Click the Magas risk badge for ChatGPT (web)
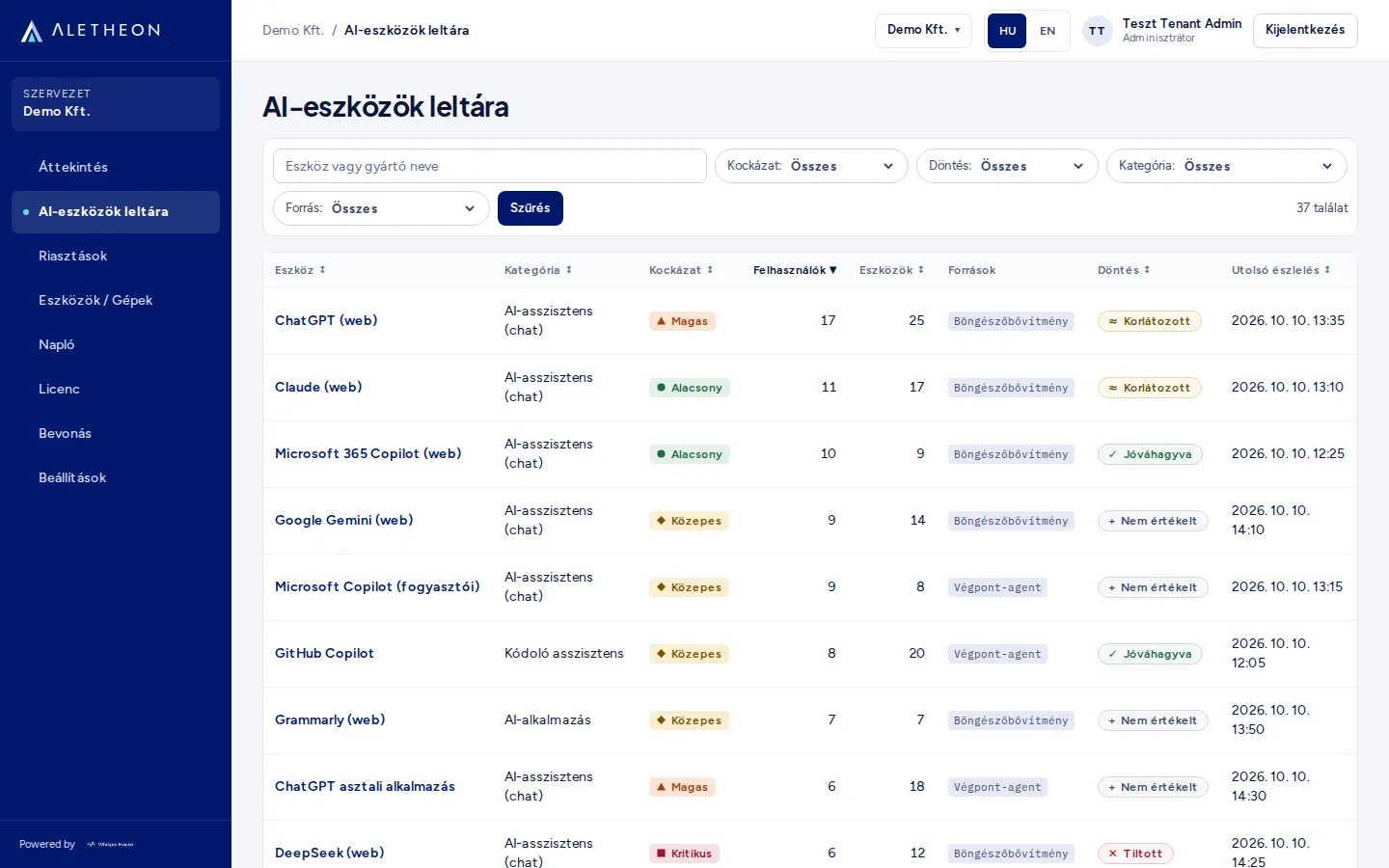Screen dimensions: 1389x868 pyautogui.click(x=682, y=321)
